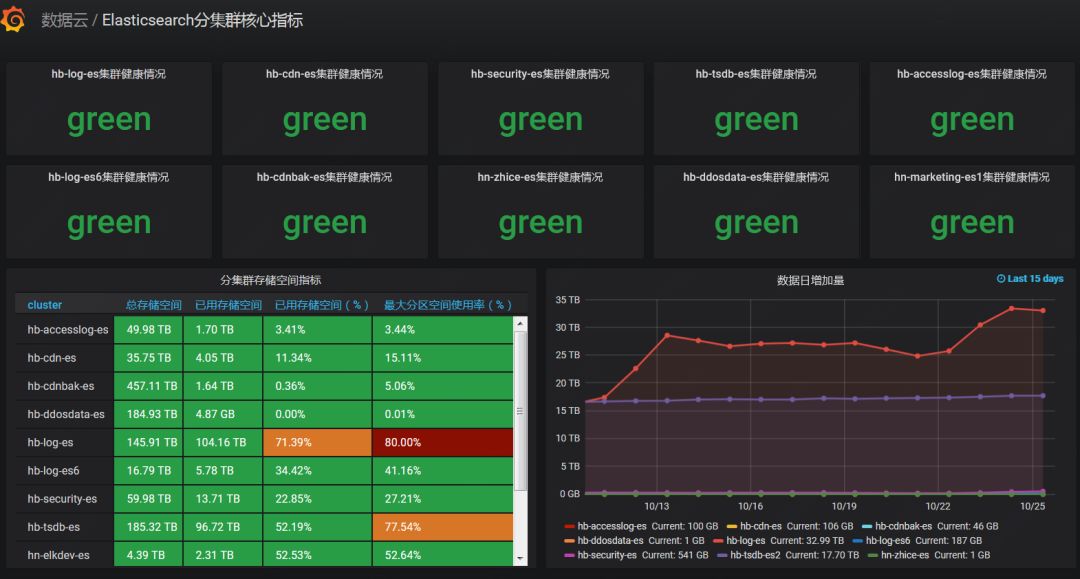Image resolution: width=1080 pixels, height=579 pixels.
Task: Click green status value in hb-security-es panel
Action: click(x=540, y=120)
